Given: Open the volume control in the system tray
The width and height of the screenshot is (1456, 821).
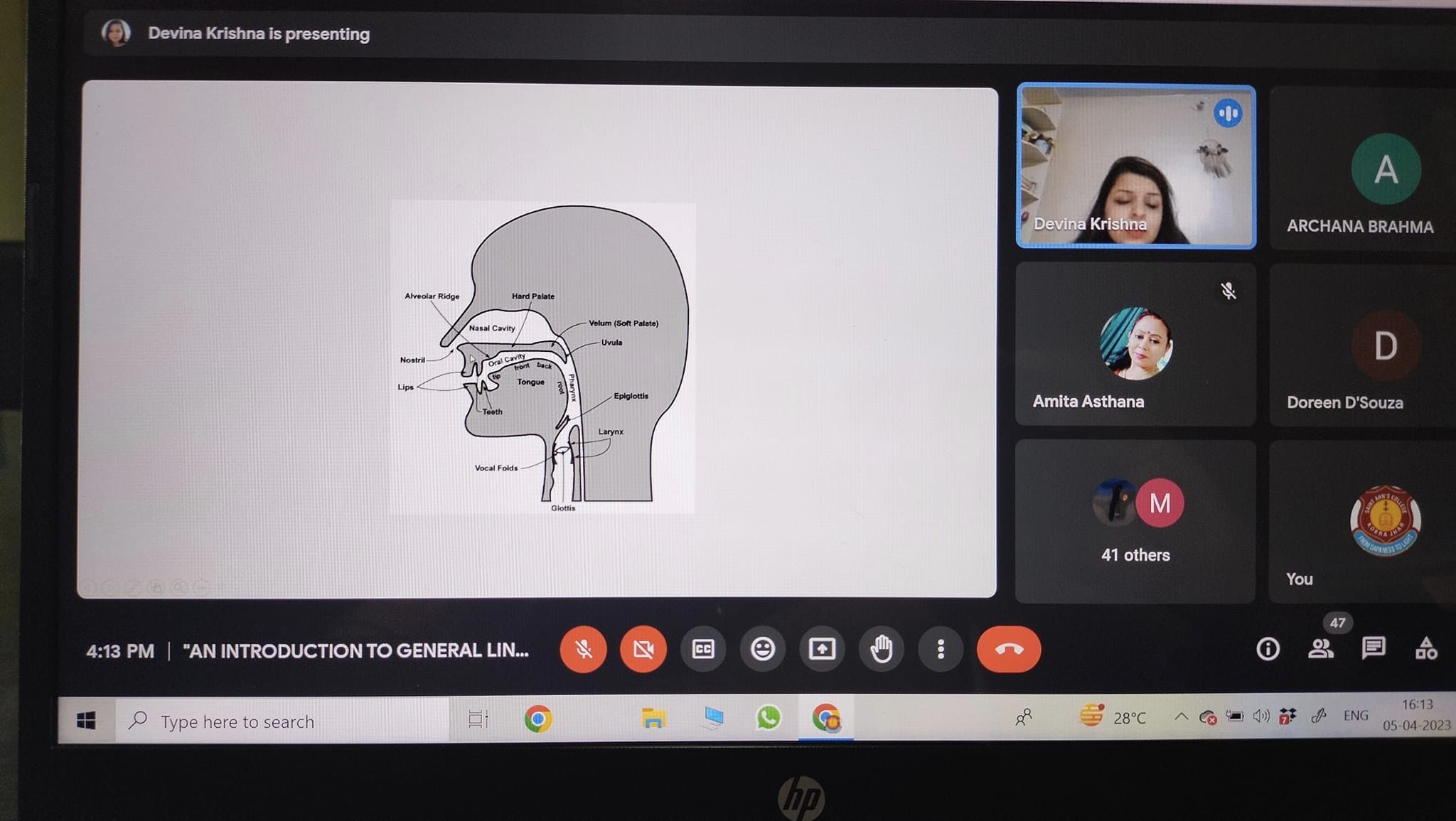Looking at the screenshot, I should click(1261, 717).
